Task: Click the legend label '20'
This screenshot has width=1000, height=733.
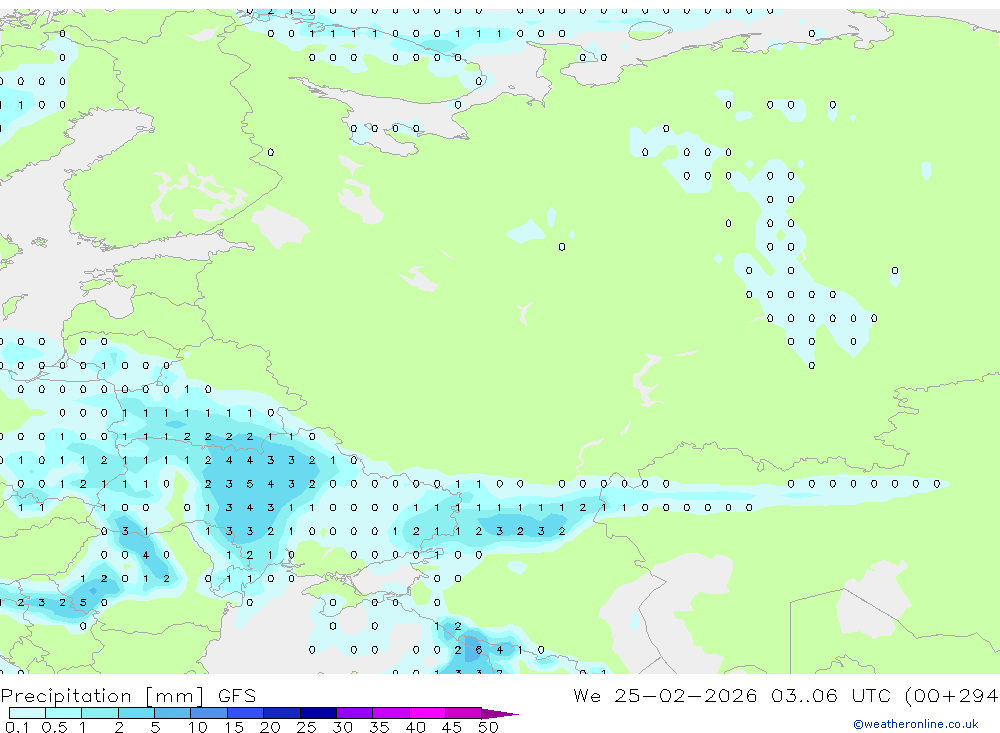Action: (x=270, y=727)
